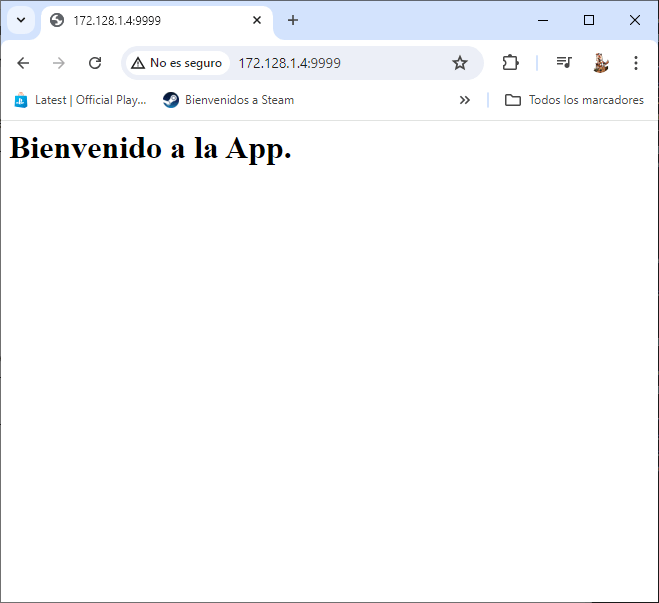
Task: Click the No es seguro security chip
Action: tap(177, 63)
